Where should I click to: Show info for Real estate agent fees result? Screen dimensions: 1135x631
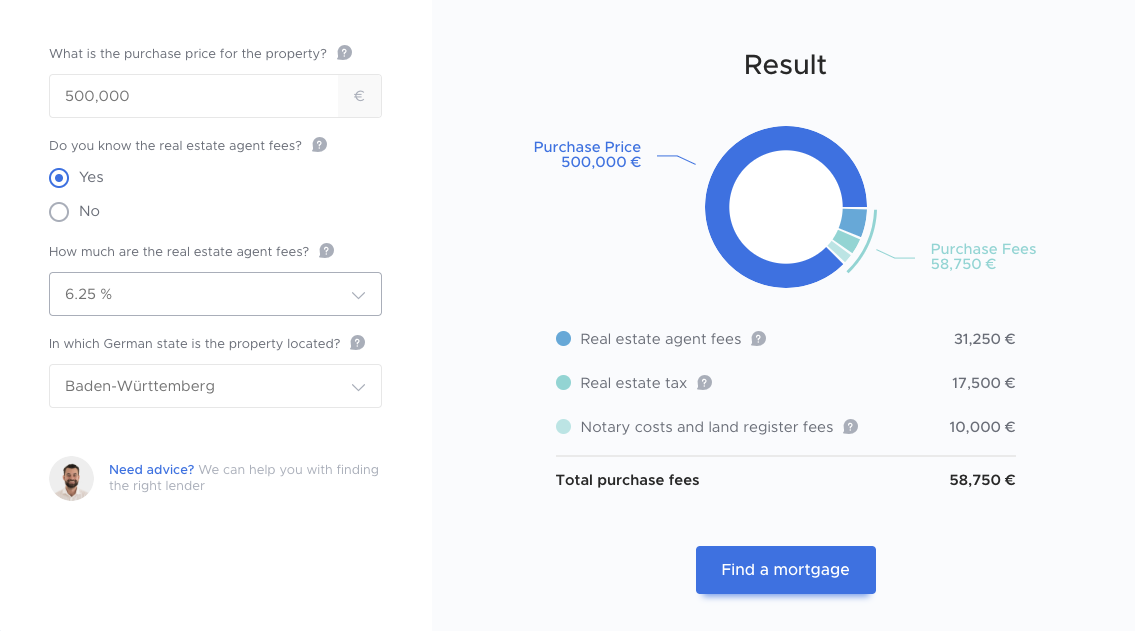point(759,339)
